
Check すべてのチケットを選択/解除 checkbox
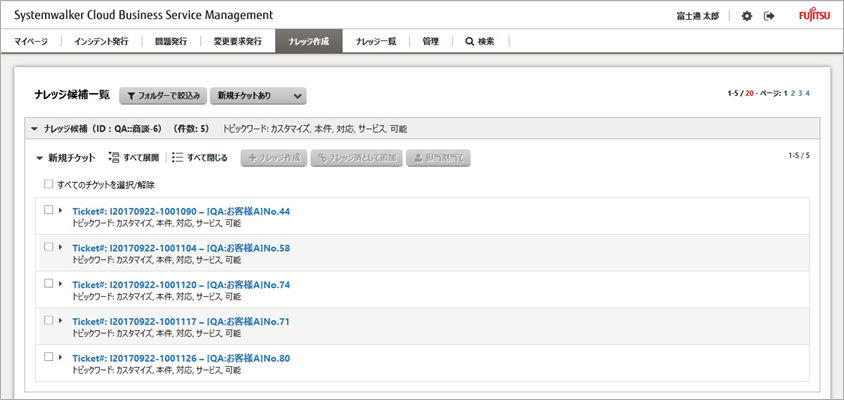point(49,185)
